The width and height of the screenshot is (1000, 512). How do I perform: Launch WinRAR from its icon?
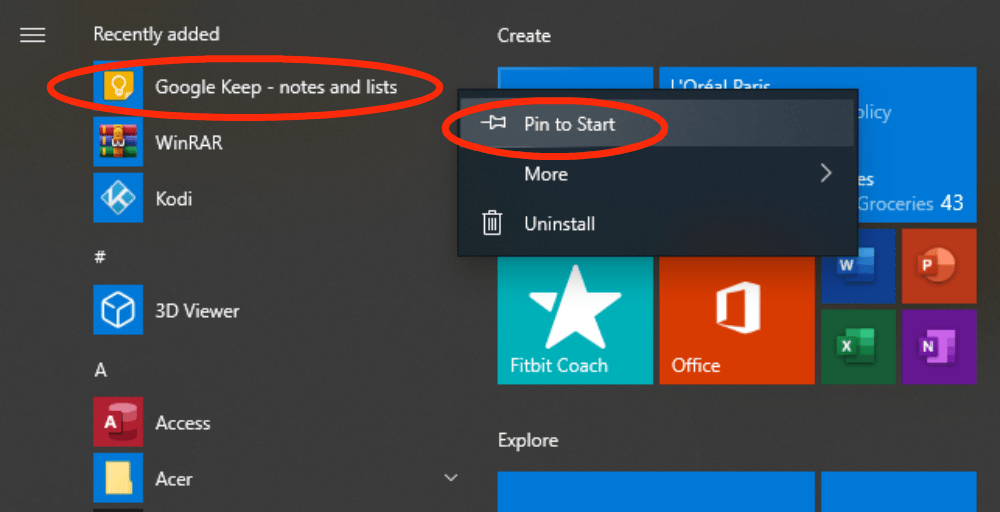(x=118, y=142)
